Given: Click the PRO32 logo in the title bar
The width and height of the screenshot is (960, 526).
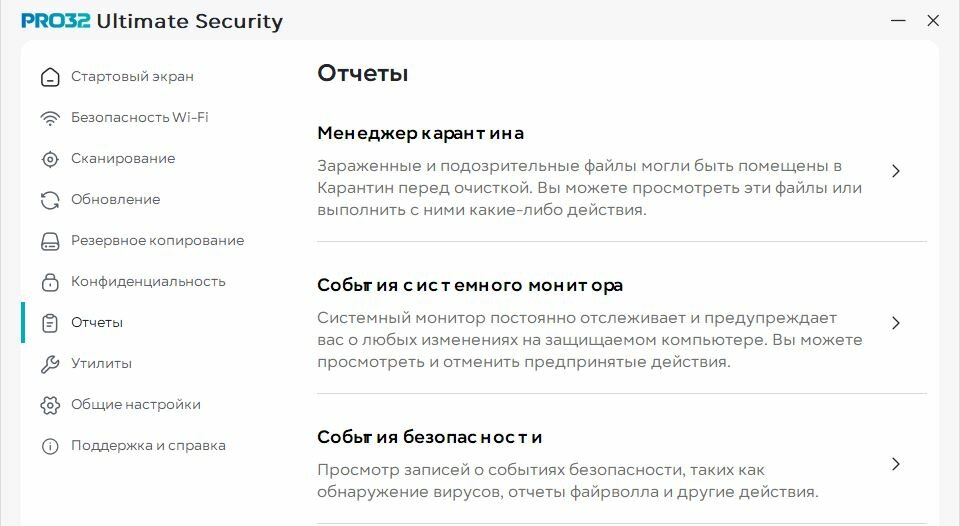Looking at the screenshot, I should pyautogui.click(x=56, y=21).
